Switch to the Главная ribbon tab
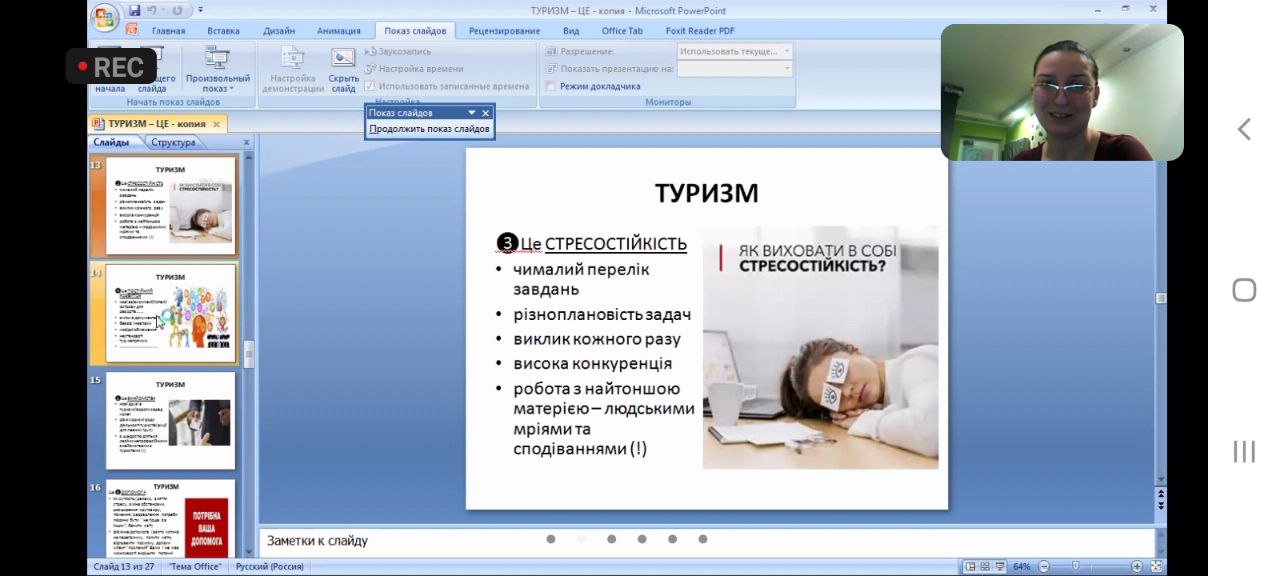The image size is (1280, 576). click(x=169, y=31)
